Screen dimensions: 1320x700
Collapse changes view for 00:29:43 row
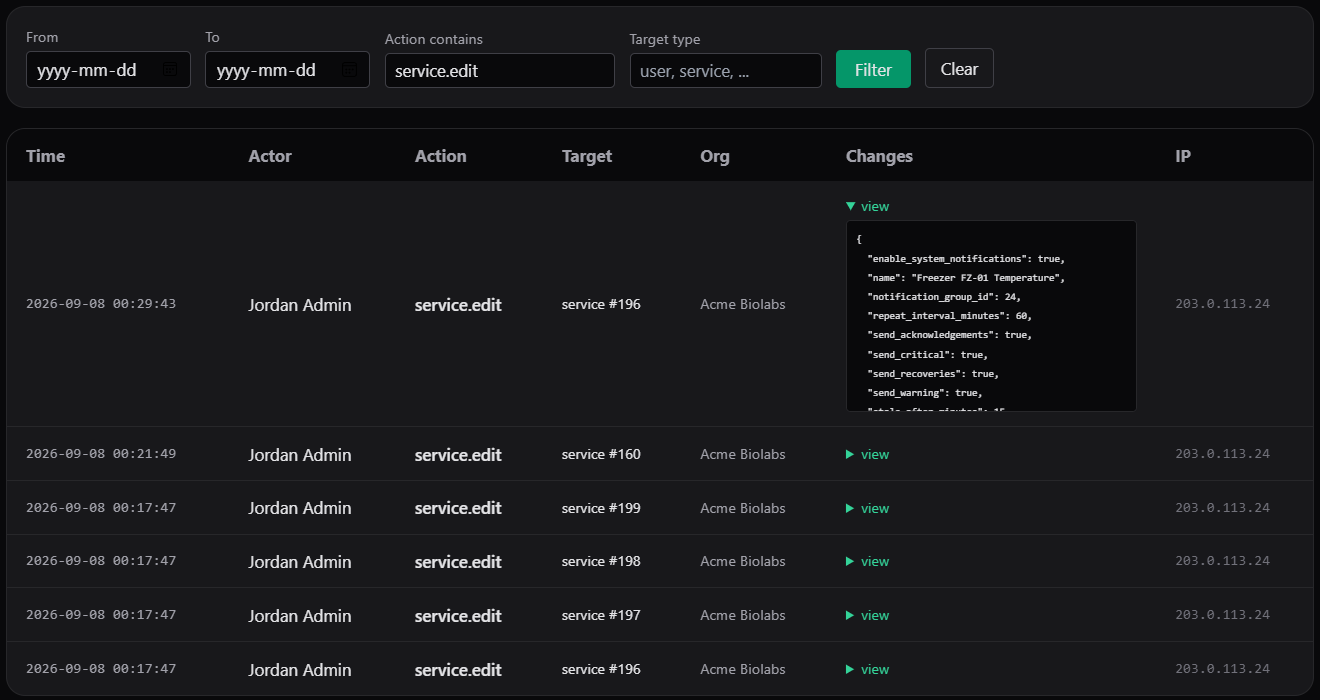[867, 206]
